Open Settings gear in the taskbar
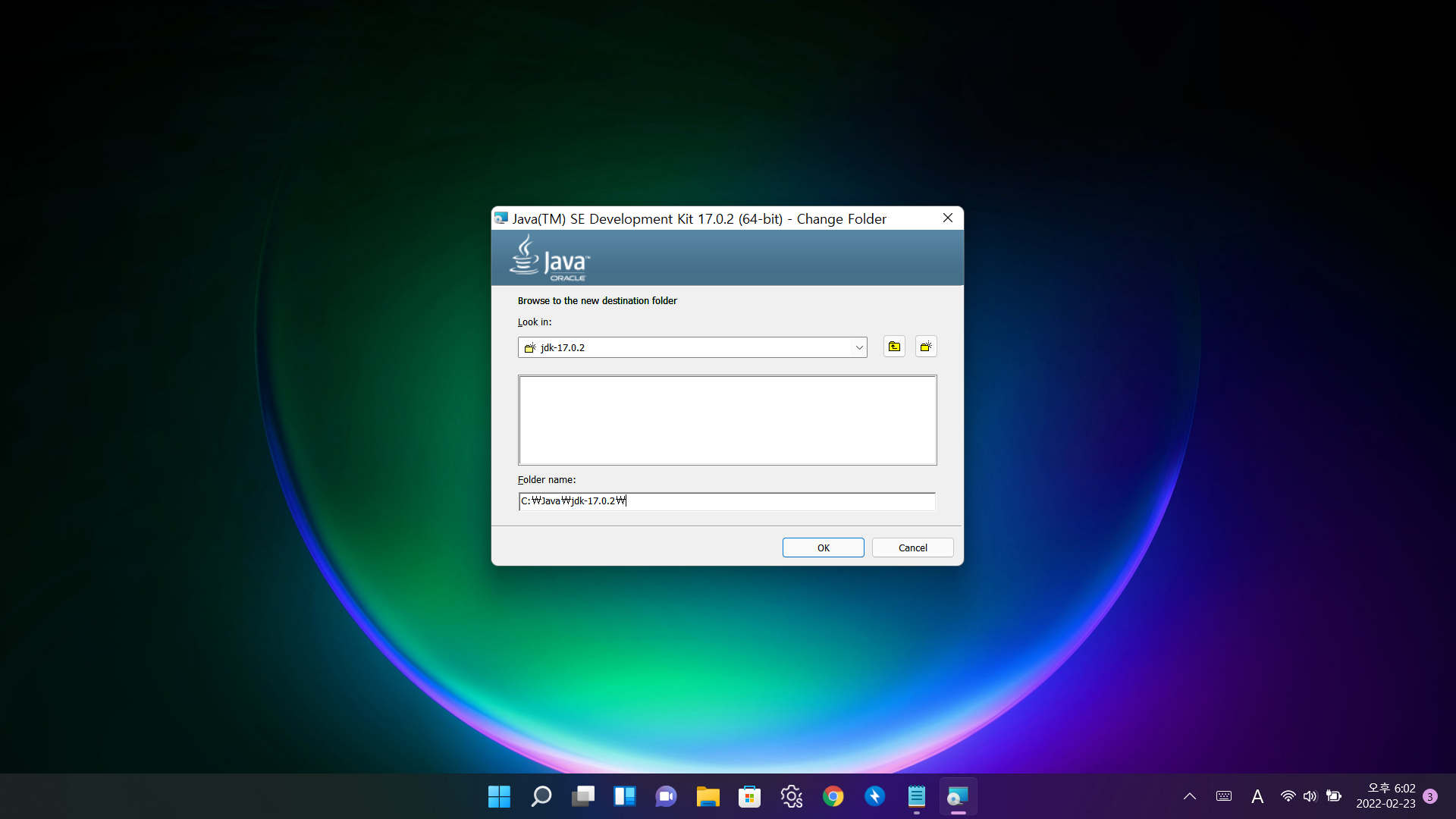The height and width of the screenshot is (819, 1456). click(791, 796)
